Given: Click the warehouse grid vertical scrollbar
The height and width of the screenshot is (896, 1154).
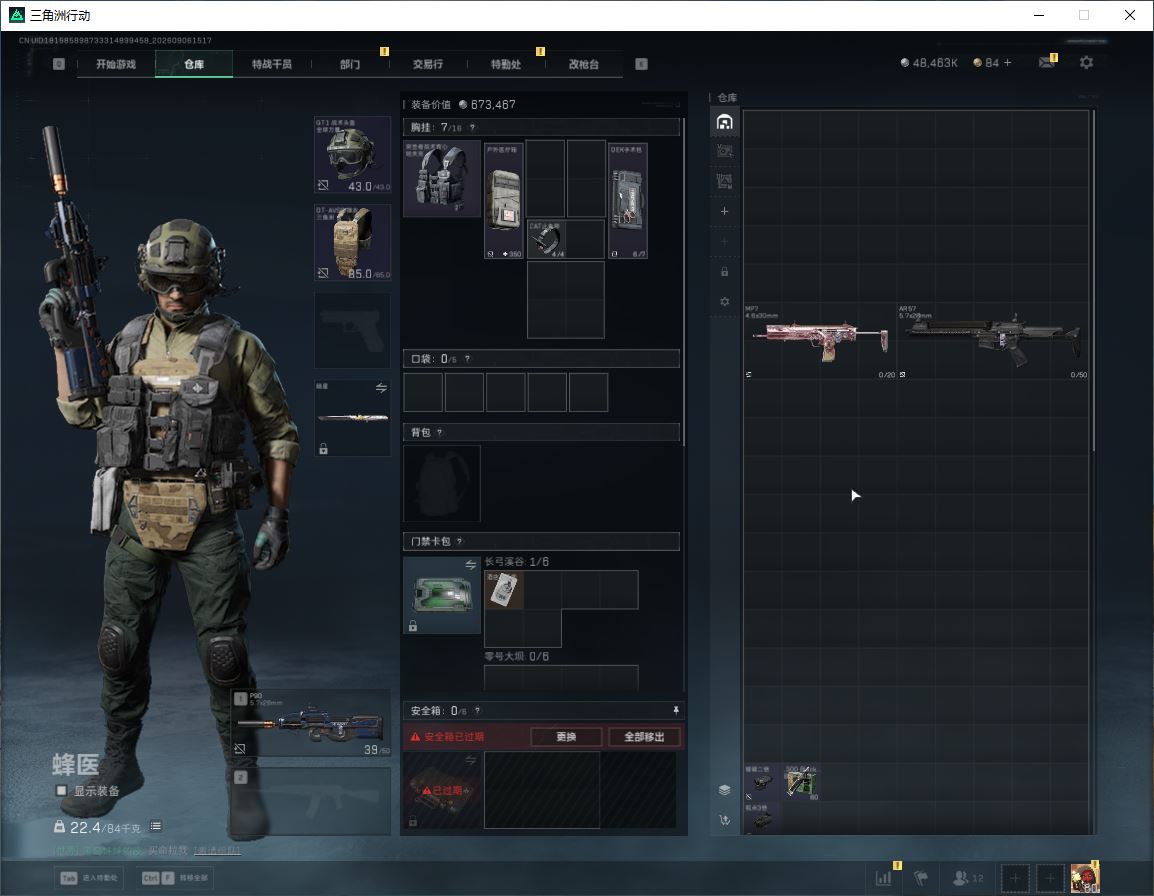Looking at the screenshot, I should [1094, 280].
